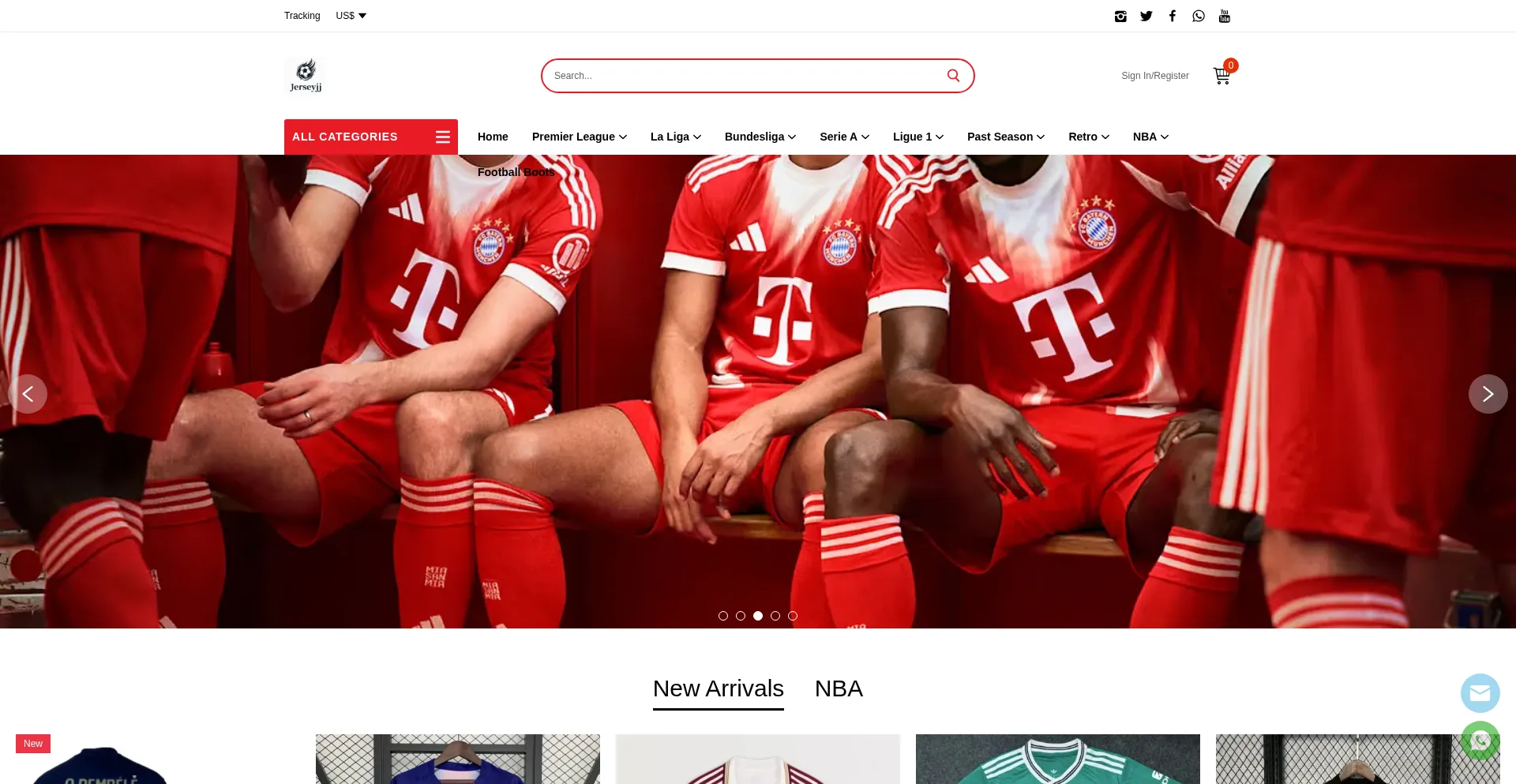This screenshot has width=1516, height=784.
Task: Click the magnifier search icon
Action: 953,76
